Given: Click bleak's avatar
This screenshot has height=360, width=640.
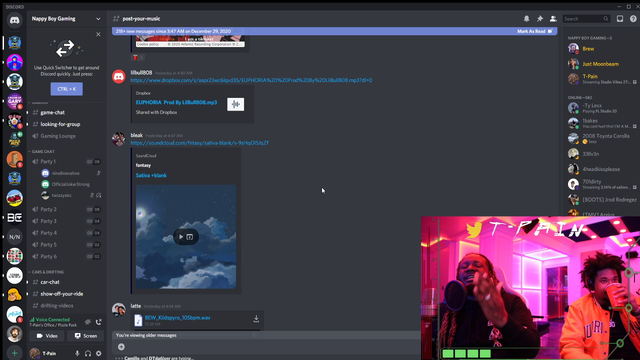Looking at the screenshot, I should pos(119,139).
